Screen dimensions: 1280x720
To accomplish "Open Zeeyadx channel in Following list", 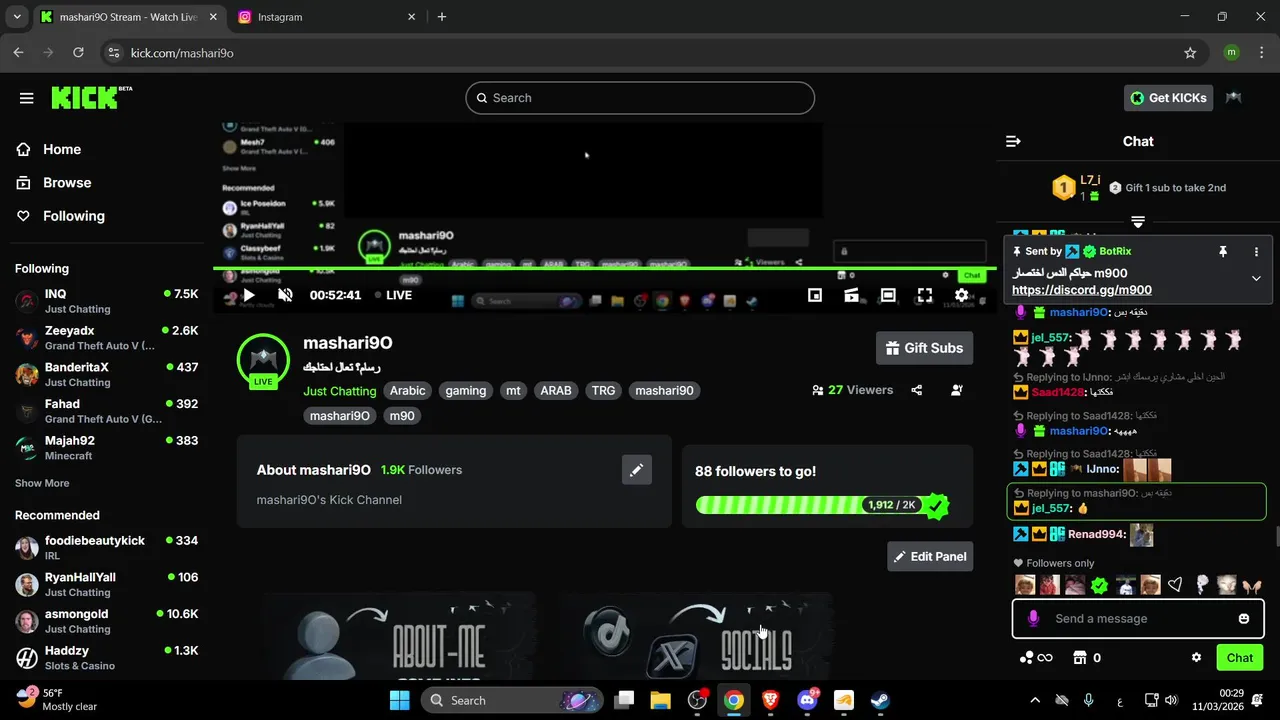I will [106, 338].
